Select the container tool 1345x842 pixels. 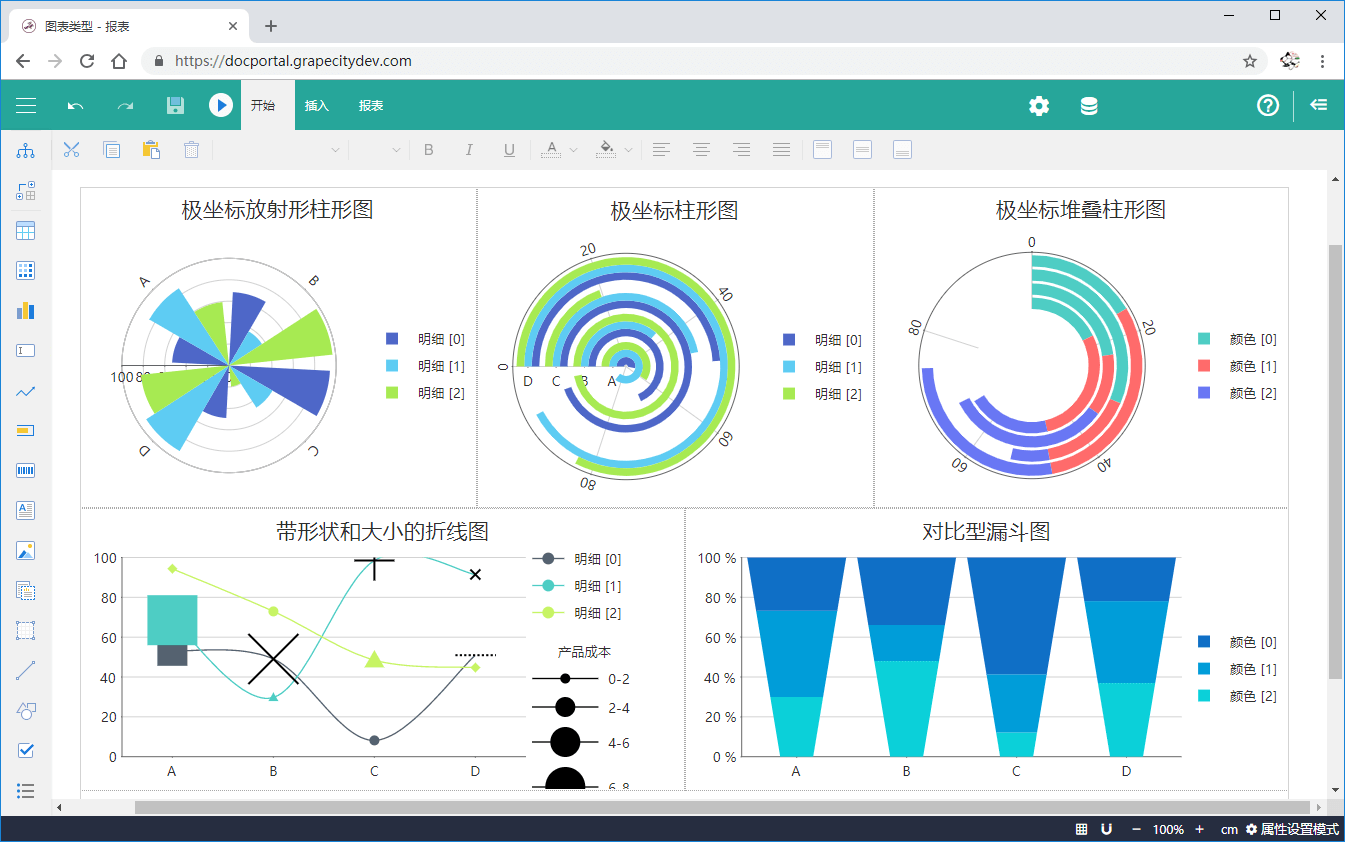26,631
